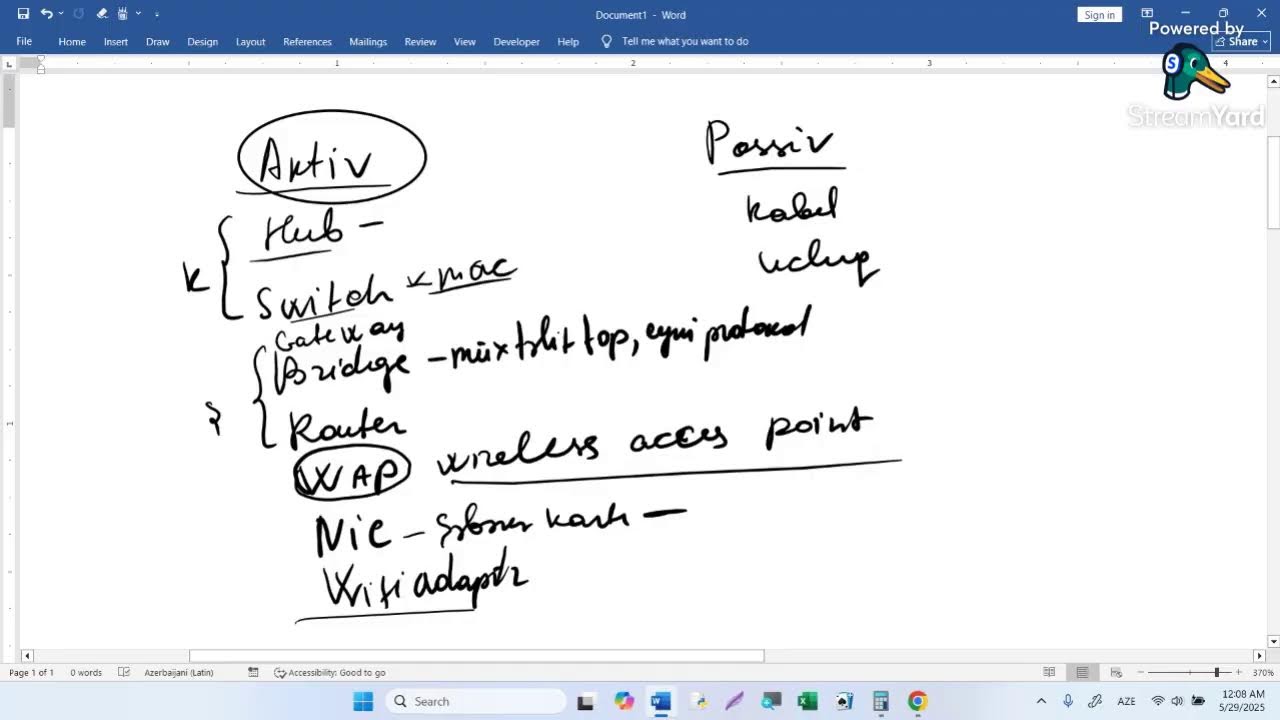Viewport: 1280px width, 720px height.
Task: Save the document with the floppy disk icon
Action: [x=23, y=14]
